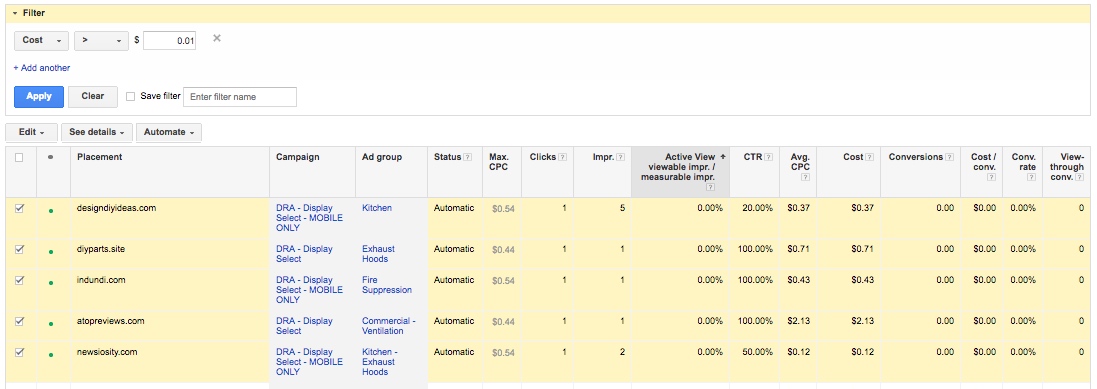Remove the Cost filter with the X icon
Screen dimensions: 1097x389
[217, 38]
